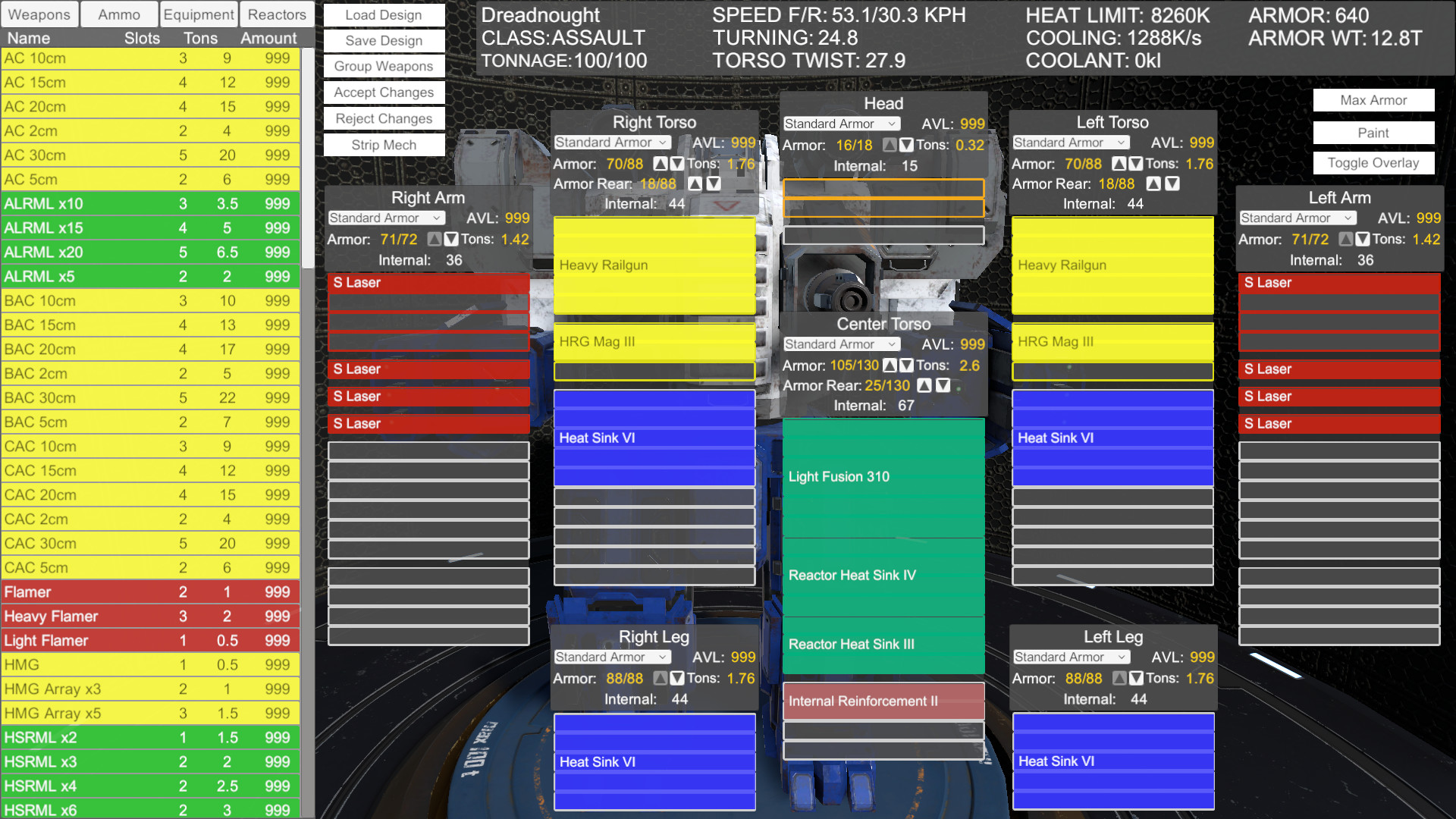Switch to the Ammo tab
Viewport: 1456px width, 819px height.
(118, 14)
